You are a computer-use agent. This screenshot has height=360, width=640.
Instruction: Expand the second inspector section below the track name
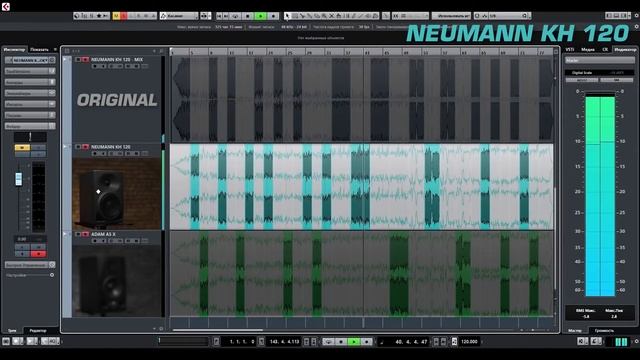pyautogui.click(x=30, y=82)
